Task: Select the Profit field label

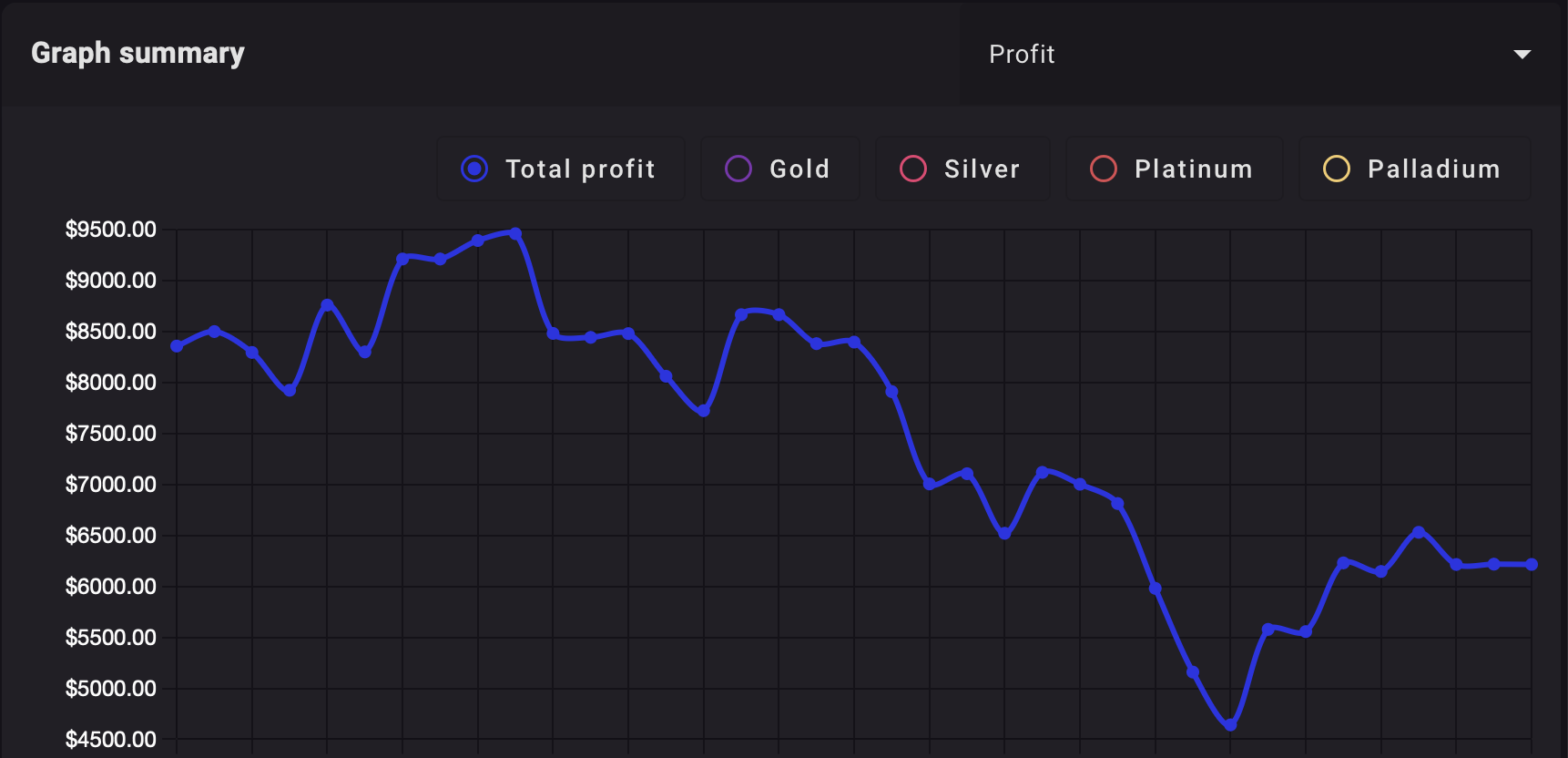Action: coord(1022,54)
